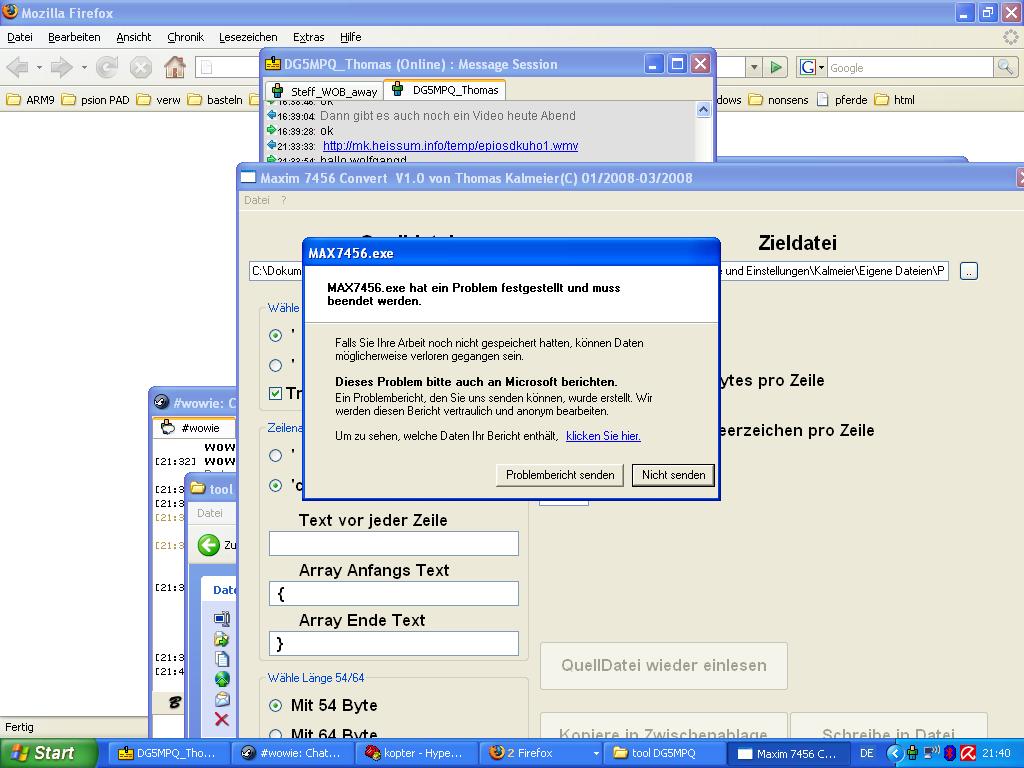Select the 'Mit 54 Byte' radio button
This screenshot has height=768, width=1024.
click(x=276, y=705)
